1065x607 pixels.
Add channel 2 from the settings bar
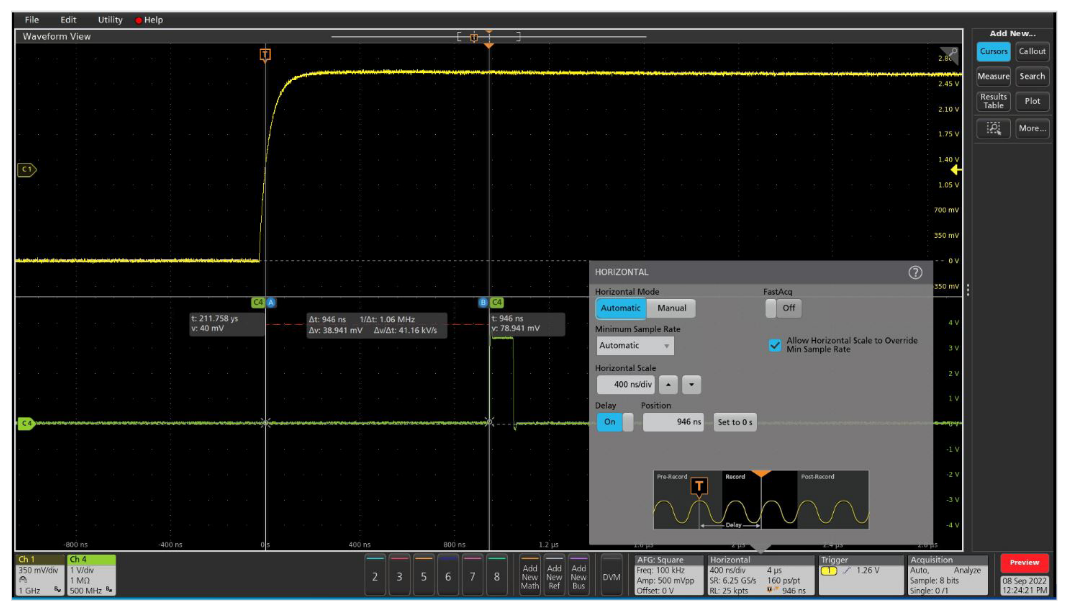(x=375, y=576)
